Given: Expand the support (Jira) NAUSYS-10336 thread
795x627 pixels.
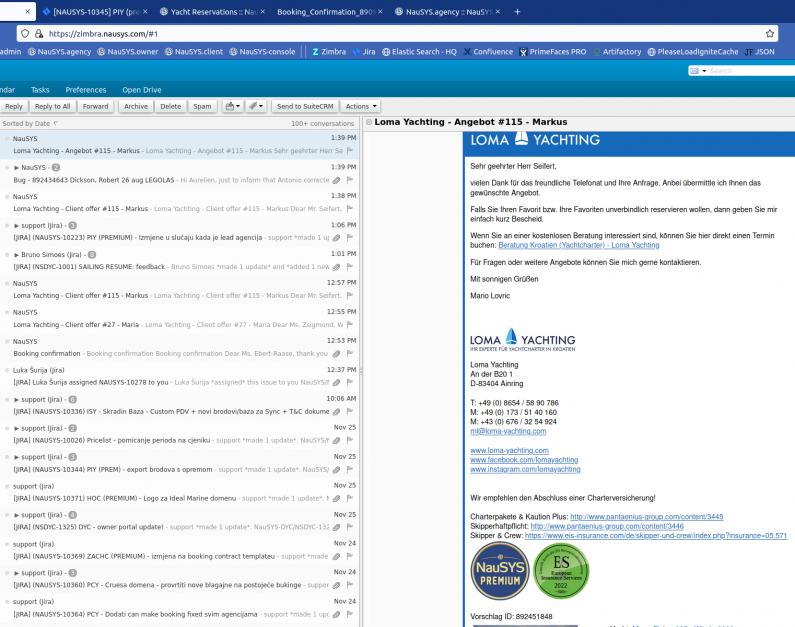Looking at the screenshot, I should [16, 399].
